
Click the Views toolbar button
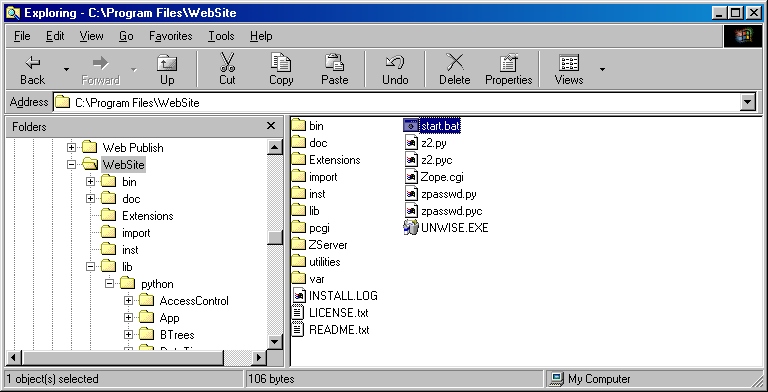pos(569,70)
